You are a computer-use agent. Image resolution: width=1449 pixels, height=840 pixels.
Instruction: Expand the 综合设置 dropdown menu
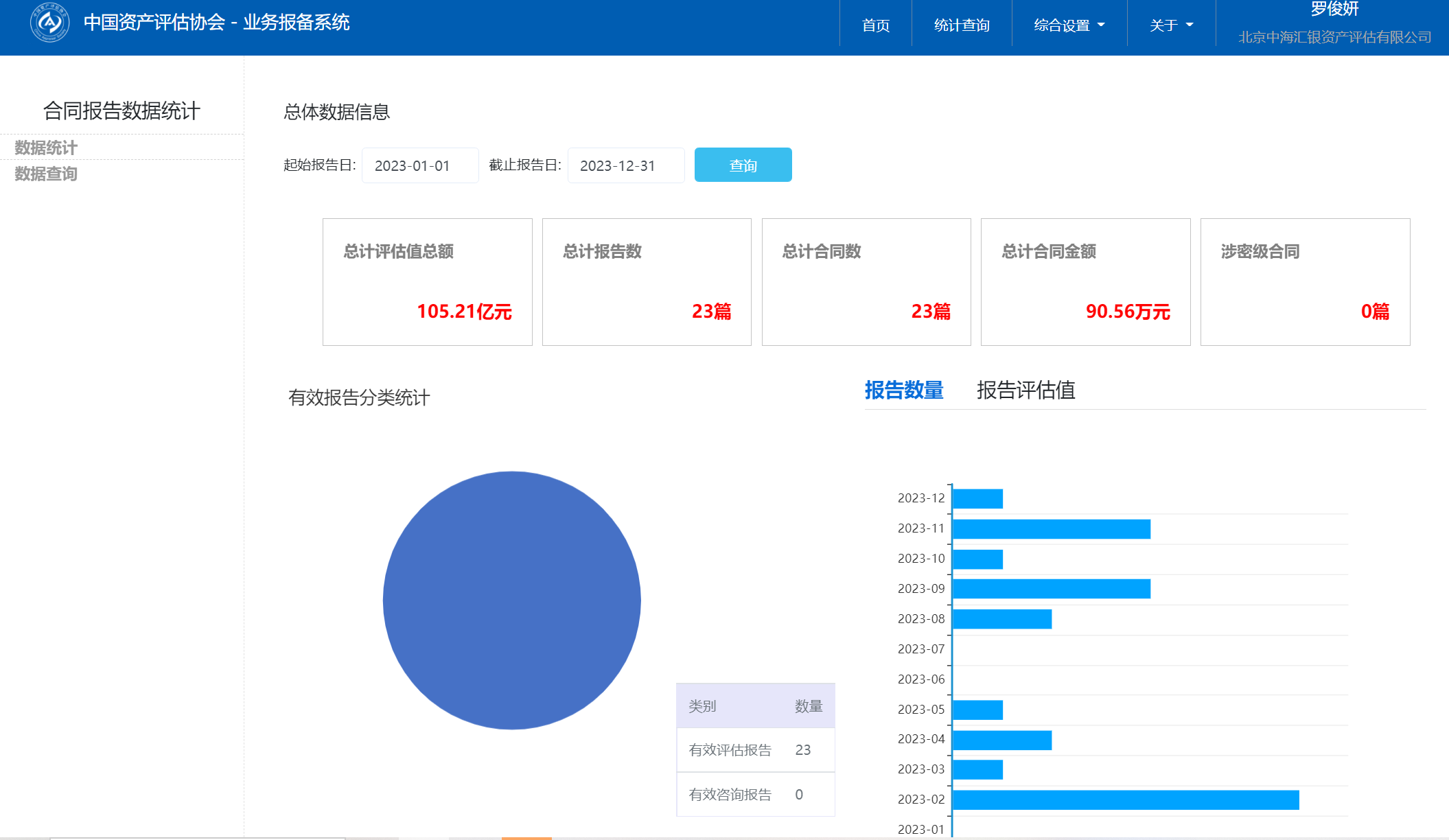click(1069, 25)
